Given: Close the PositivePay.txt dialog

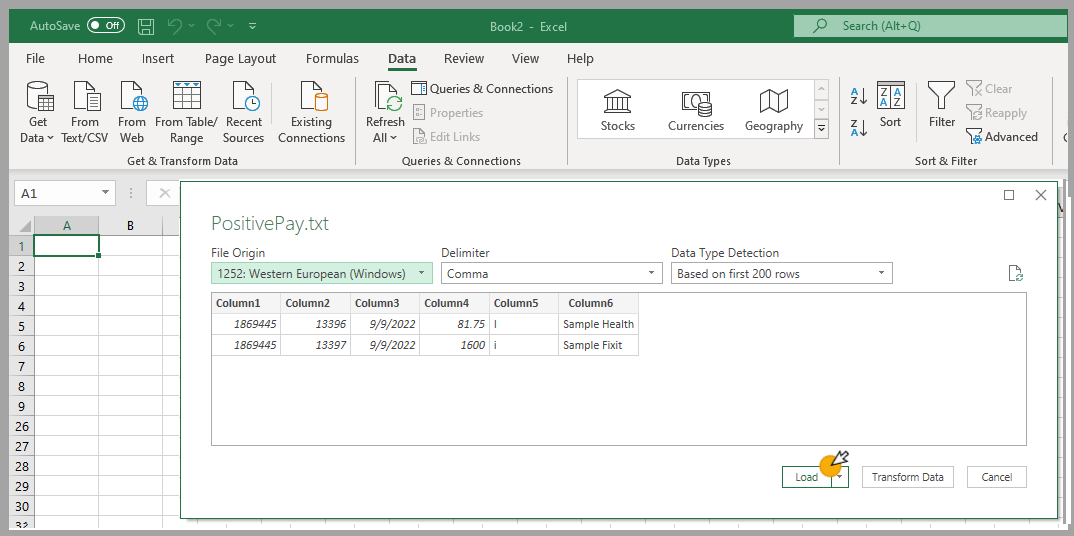Looking at the screenshot, I should [1041, 195].
